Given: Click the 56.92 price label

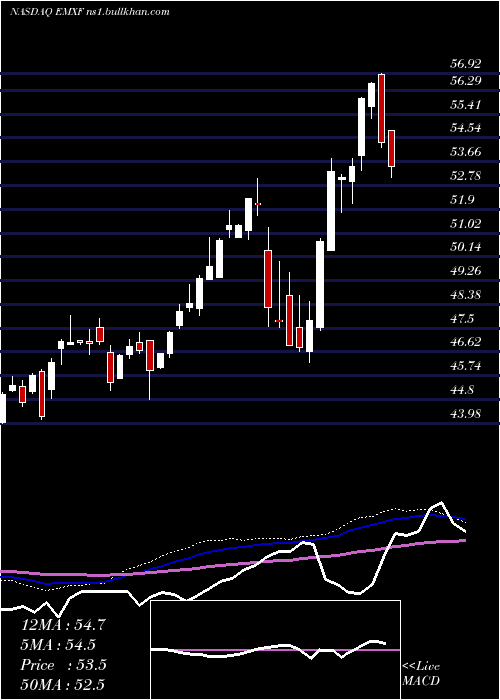Looking at the screenshot, I should [x=466, y=64].
